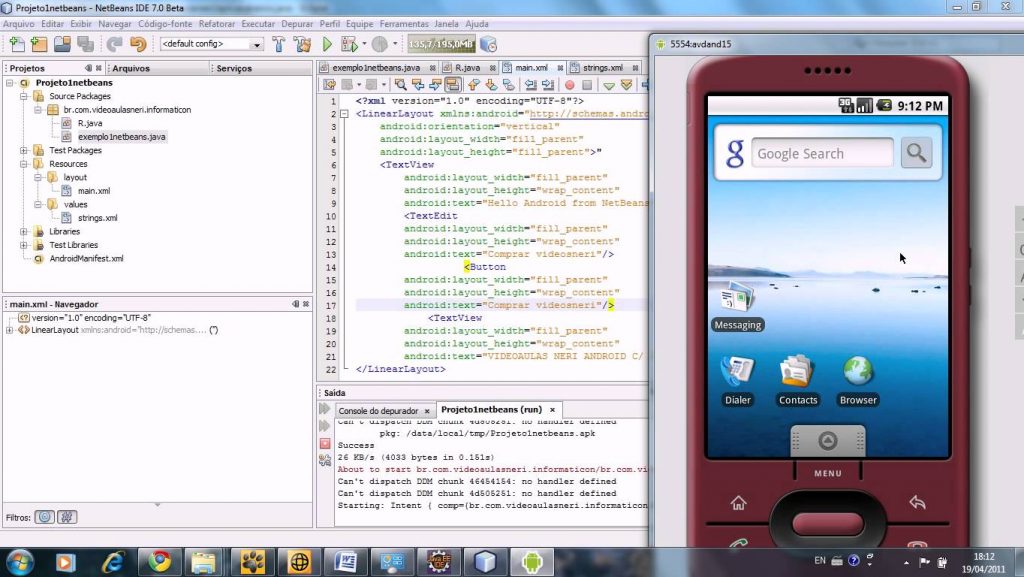Open the Depurar menu
The width and height of the screenshot is (1024, 577).
pos(297,23)
